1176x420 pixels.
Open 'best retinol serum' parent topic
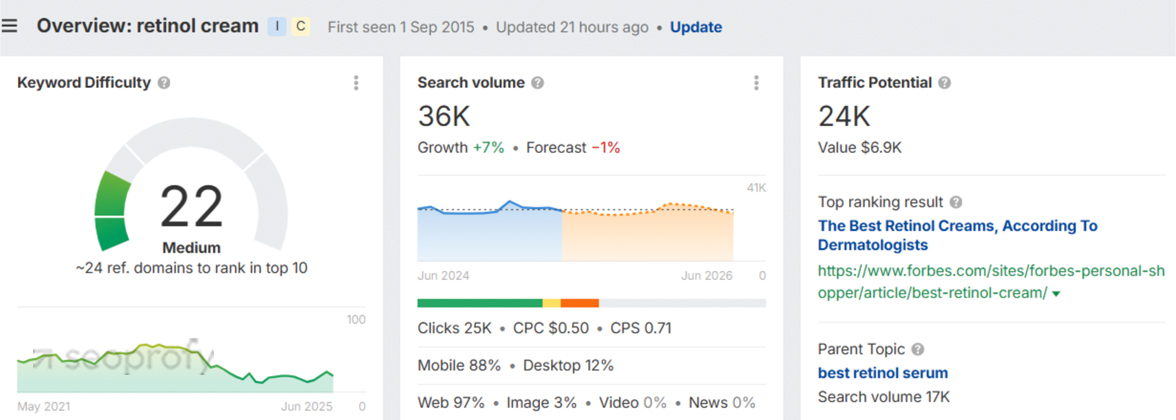tap(883, 373)
